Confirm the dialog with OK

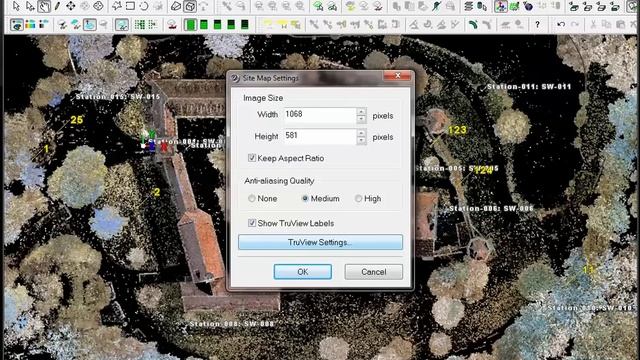(x=302, y=272)
